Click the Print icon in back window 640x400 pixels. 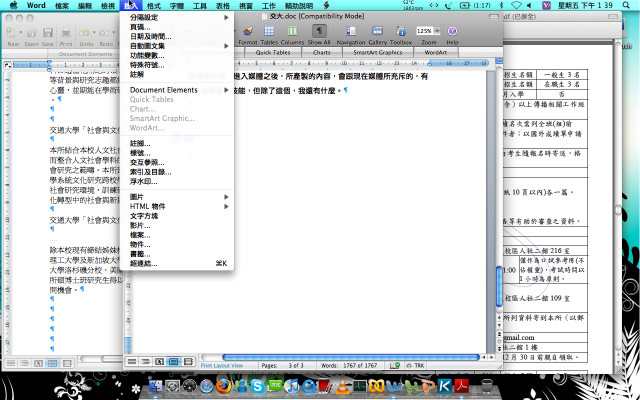point(66,33)
